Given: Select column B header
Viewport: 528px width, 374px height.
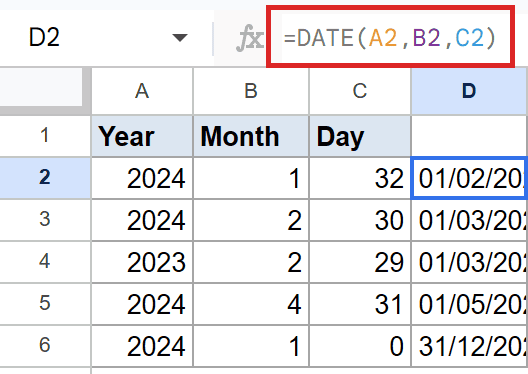Looking at the screenshot, I should [251, 91].
